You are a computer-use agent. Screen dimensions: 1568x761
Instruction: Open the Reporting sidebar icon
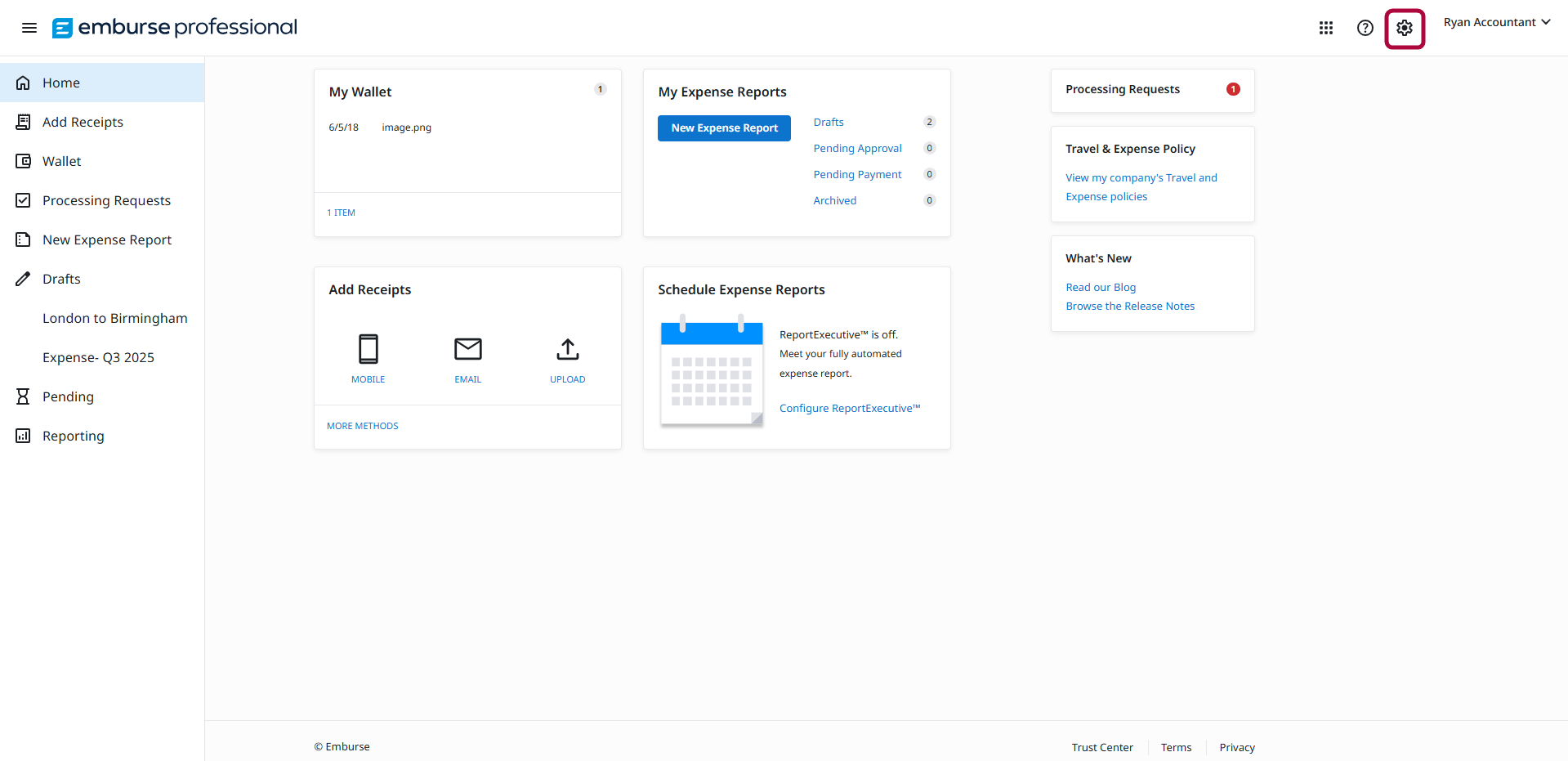24,435
